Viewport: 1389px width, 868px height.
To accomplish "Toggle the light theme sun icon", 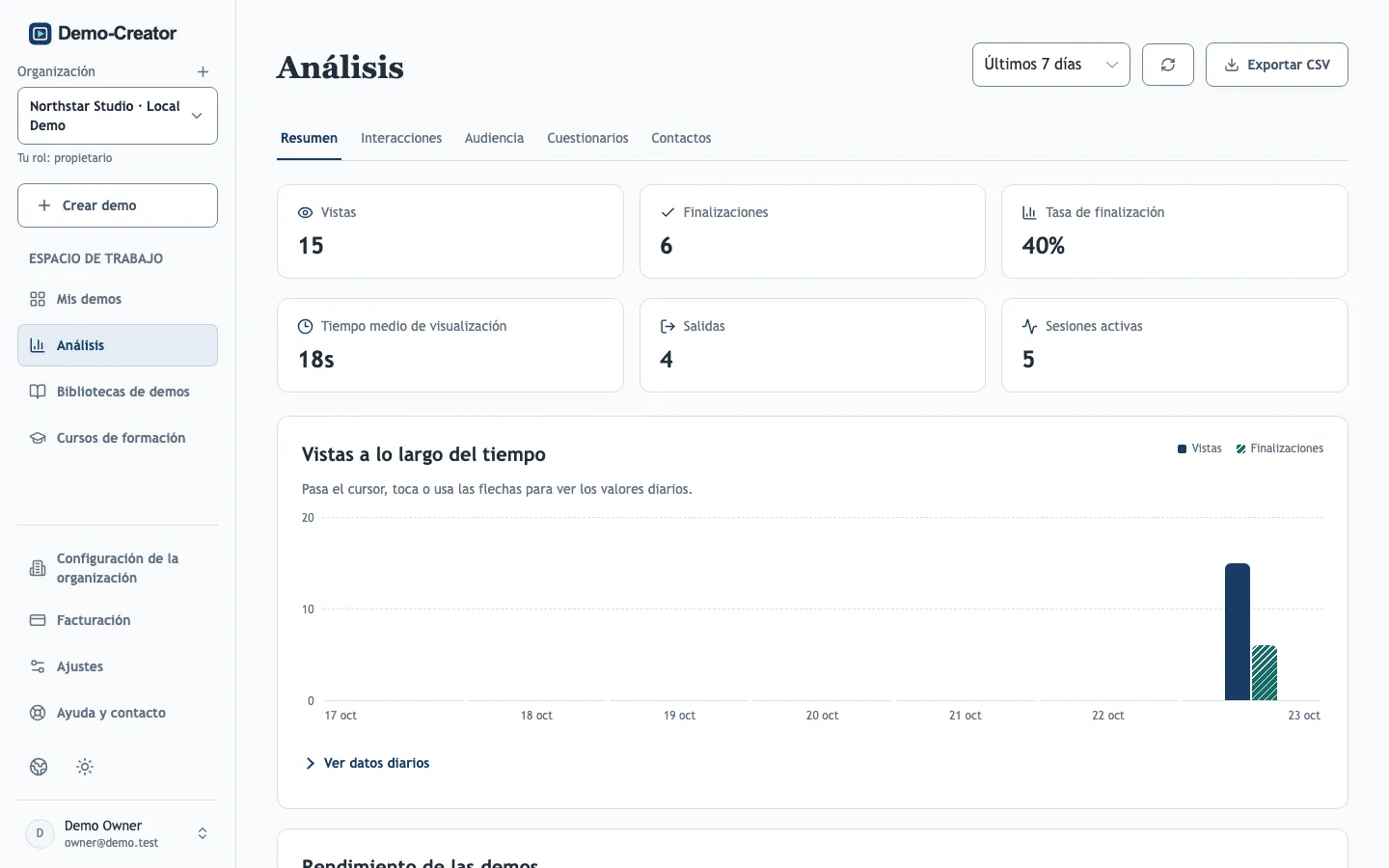I will (85, 767).
